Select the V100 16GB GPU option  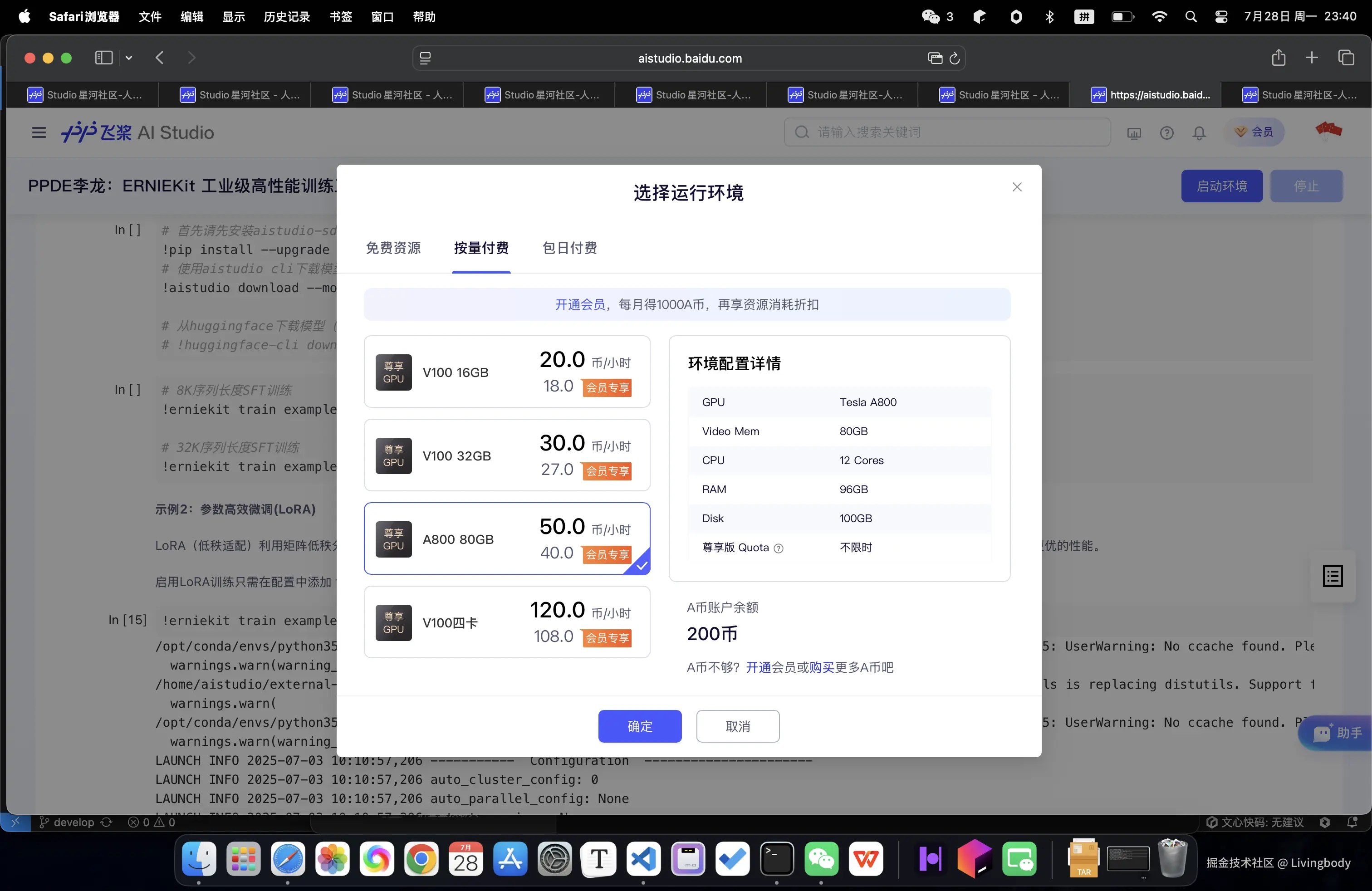506,372
